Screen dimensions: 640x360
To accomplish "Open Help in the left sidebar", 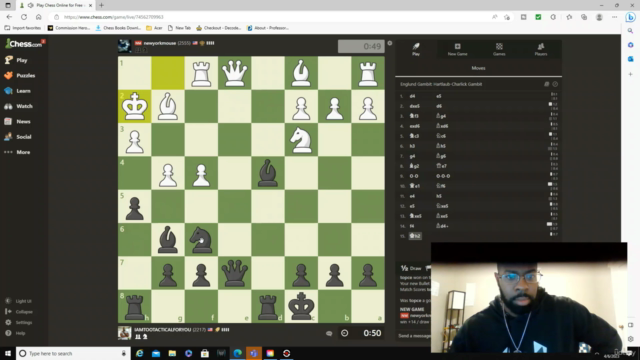I will [x=16, y=333].
